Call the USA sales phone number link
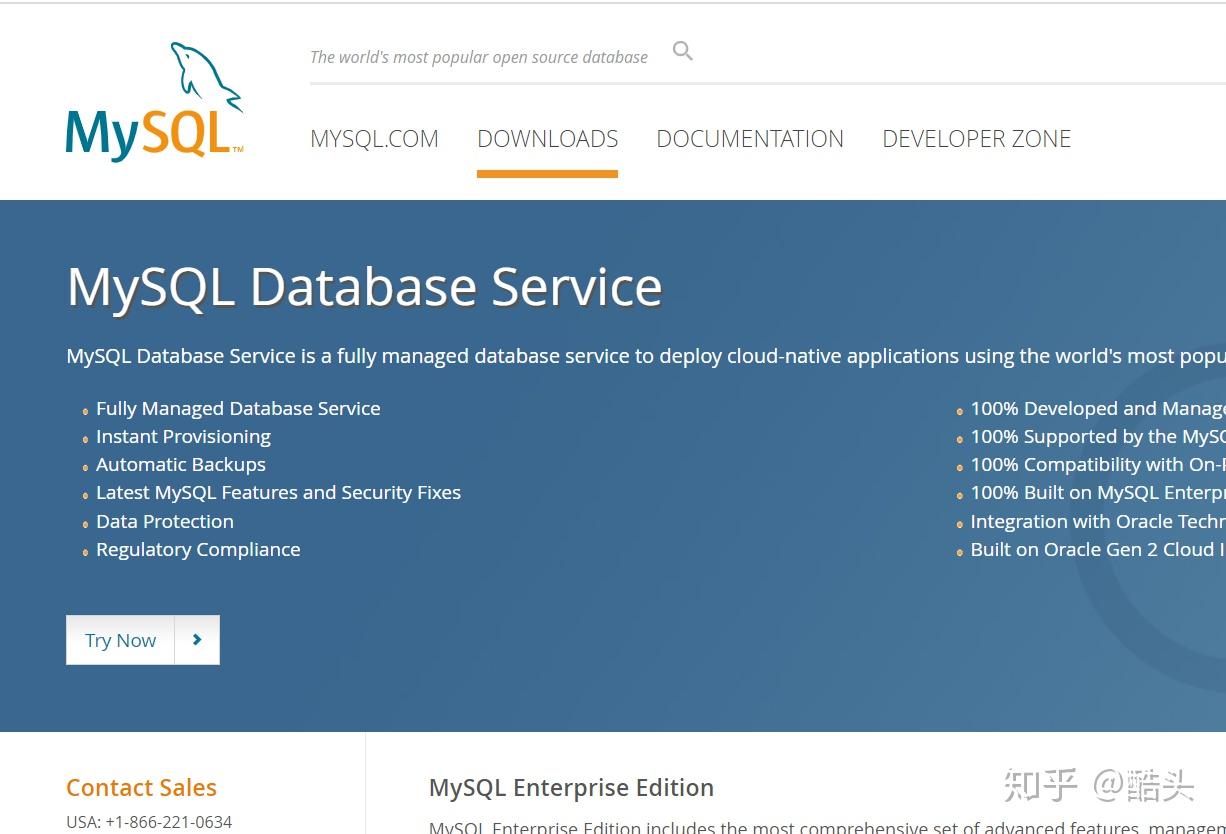The image size is (1226, 834). pyautogui.click(x=148, y=821)
